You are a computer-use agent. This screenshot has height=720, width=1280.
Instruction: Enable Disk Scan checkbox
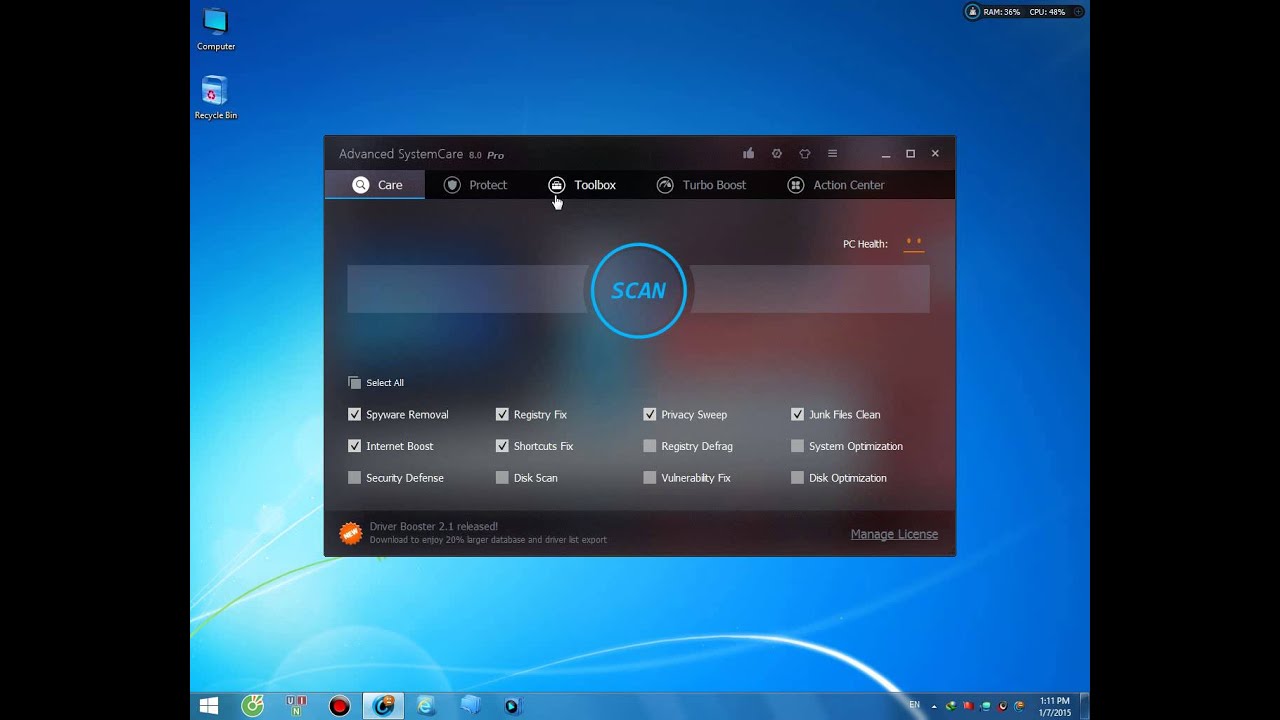tap(502, 478)
